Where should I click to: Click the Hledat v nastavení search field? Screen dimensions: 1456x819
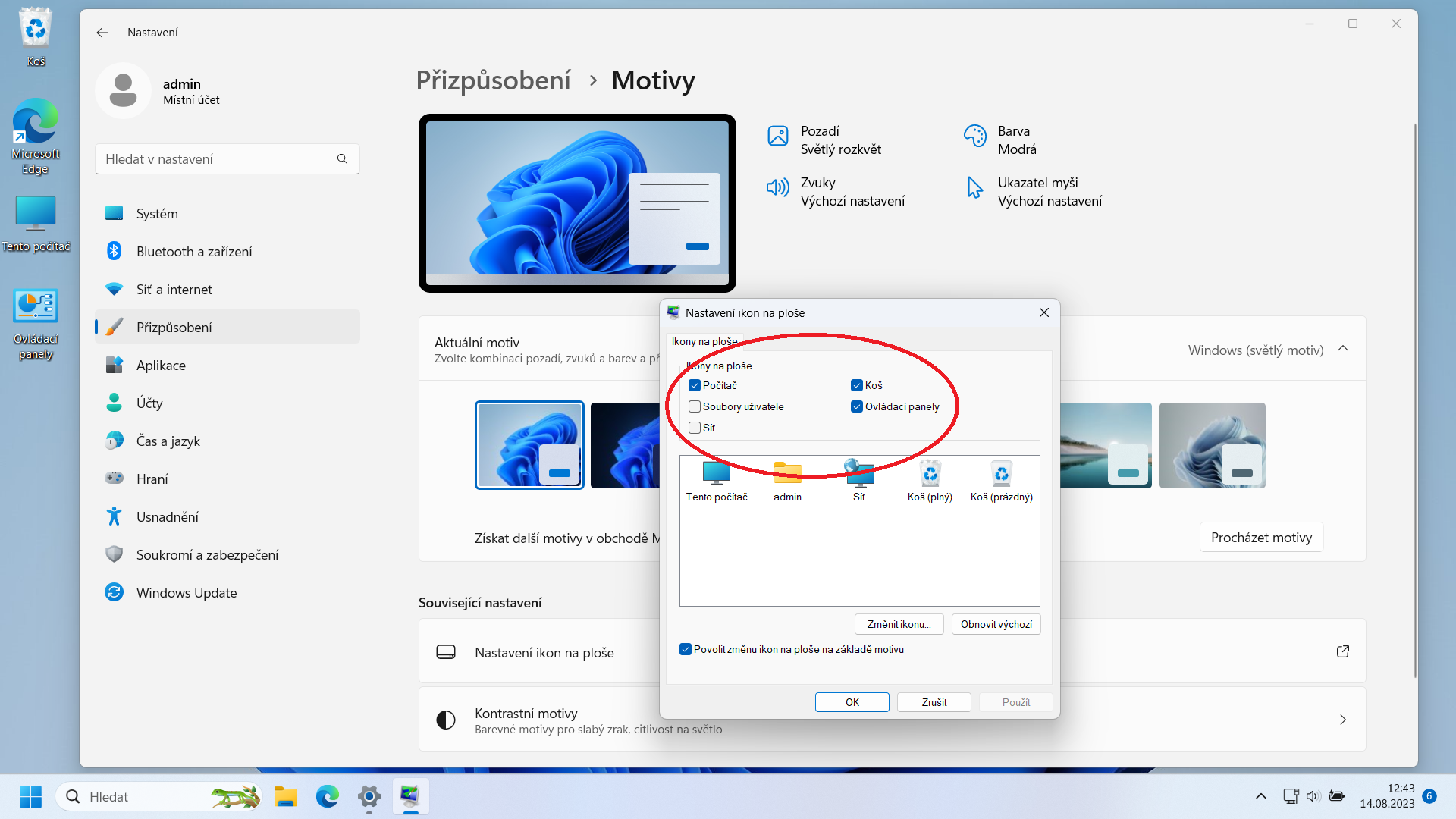tap(220, 159)
